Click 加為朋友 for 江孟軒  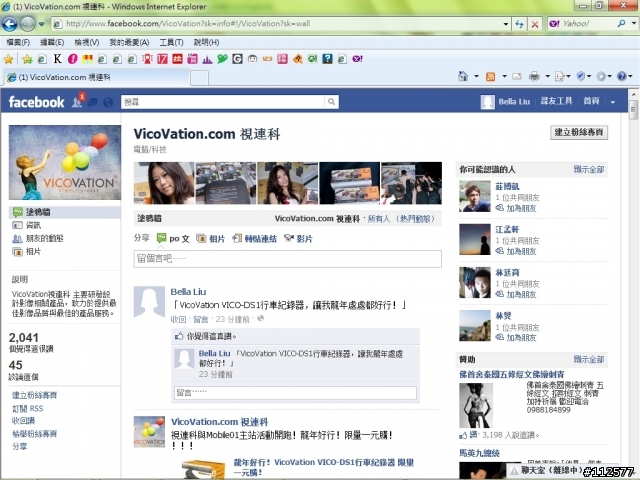click(521, 251)
